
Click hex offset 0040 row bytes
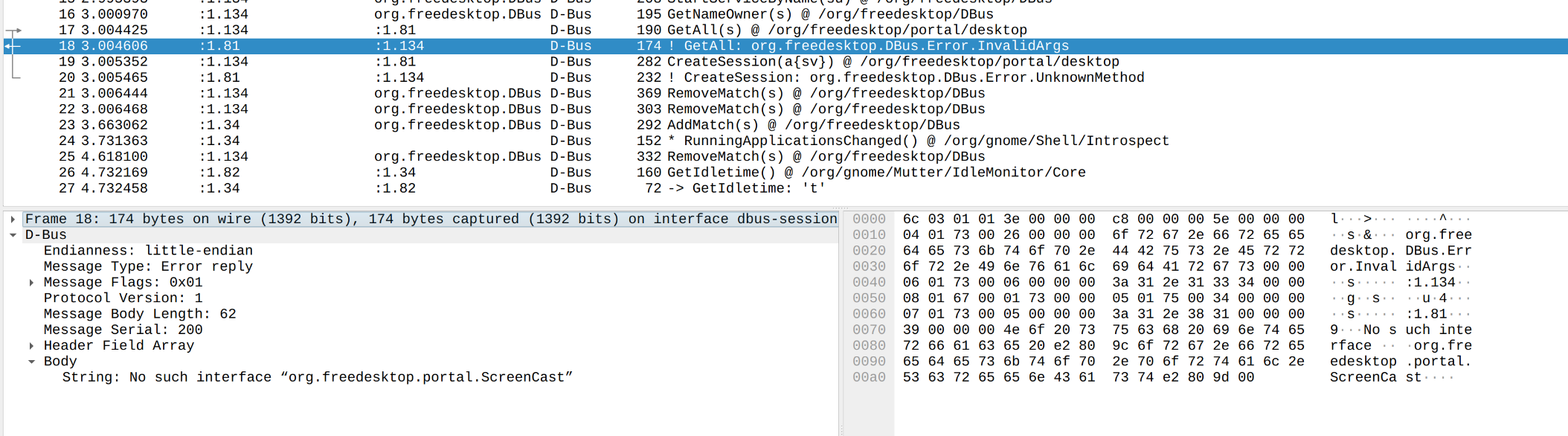coord(1103,282)
